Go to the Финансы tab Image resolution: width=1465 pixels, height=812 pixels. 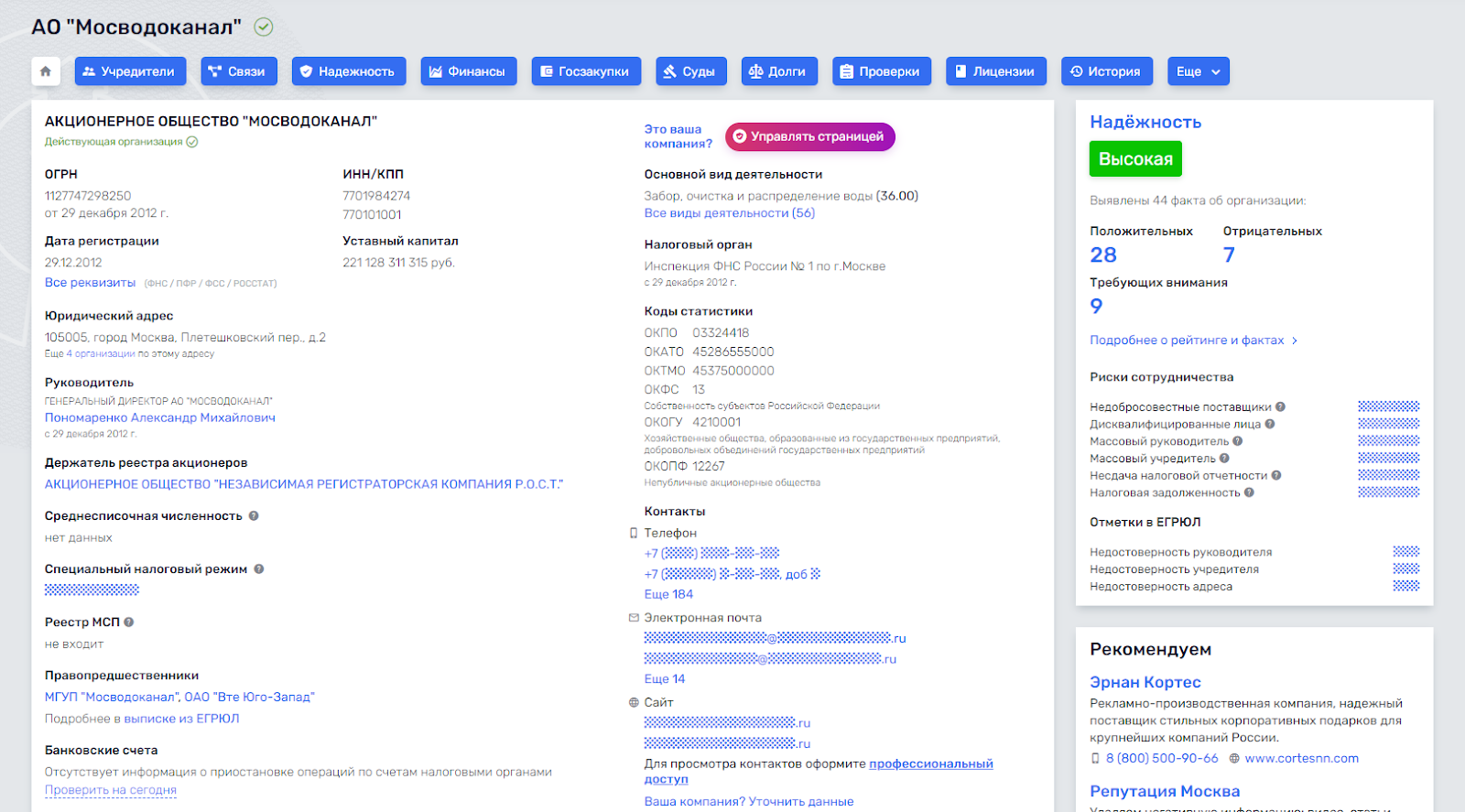(469, 71)
